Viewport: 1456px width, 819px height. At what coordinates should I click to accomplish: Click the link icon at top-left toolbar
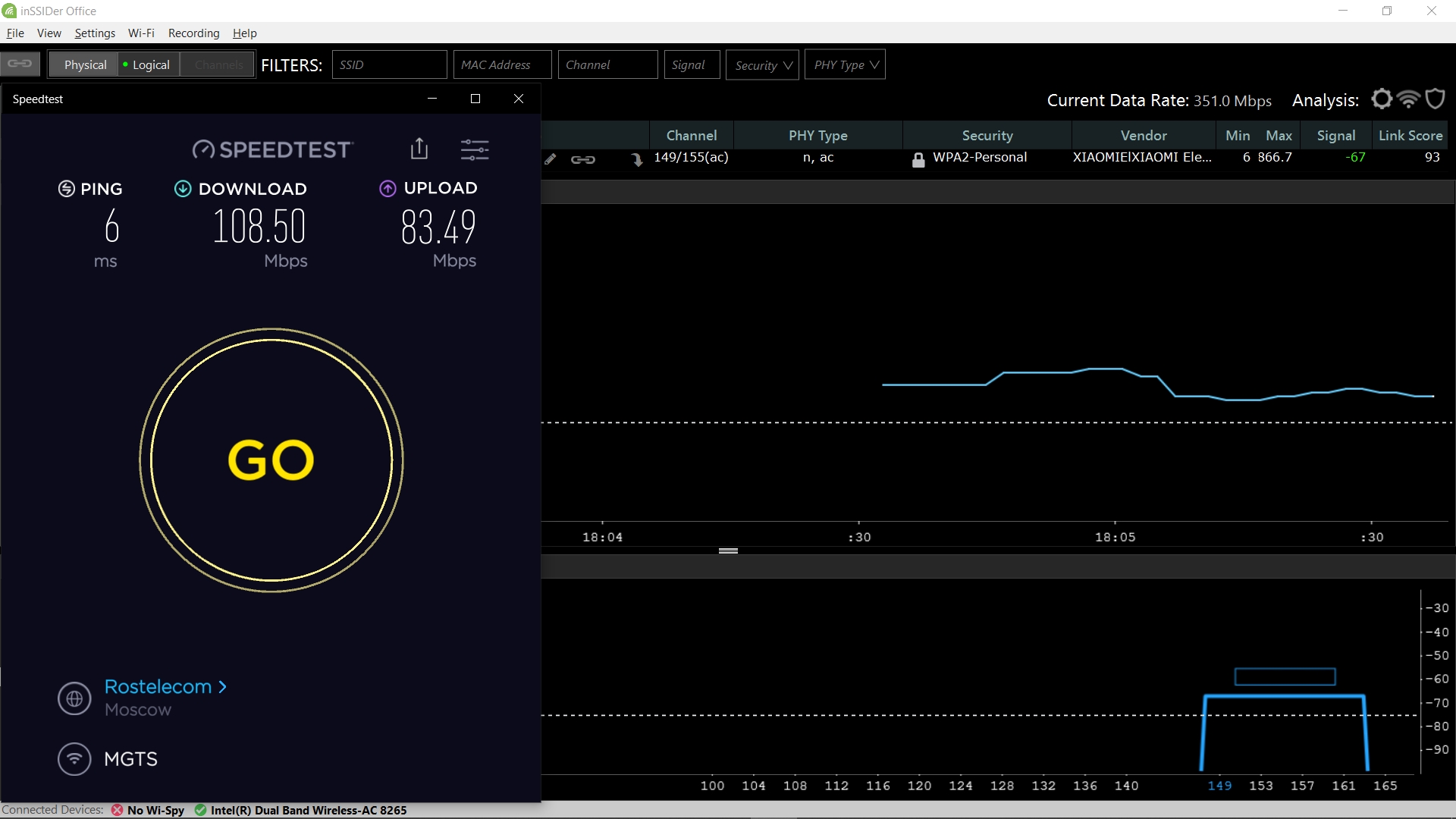pos(20,64)
